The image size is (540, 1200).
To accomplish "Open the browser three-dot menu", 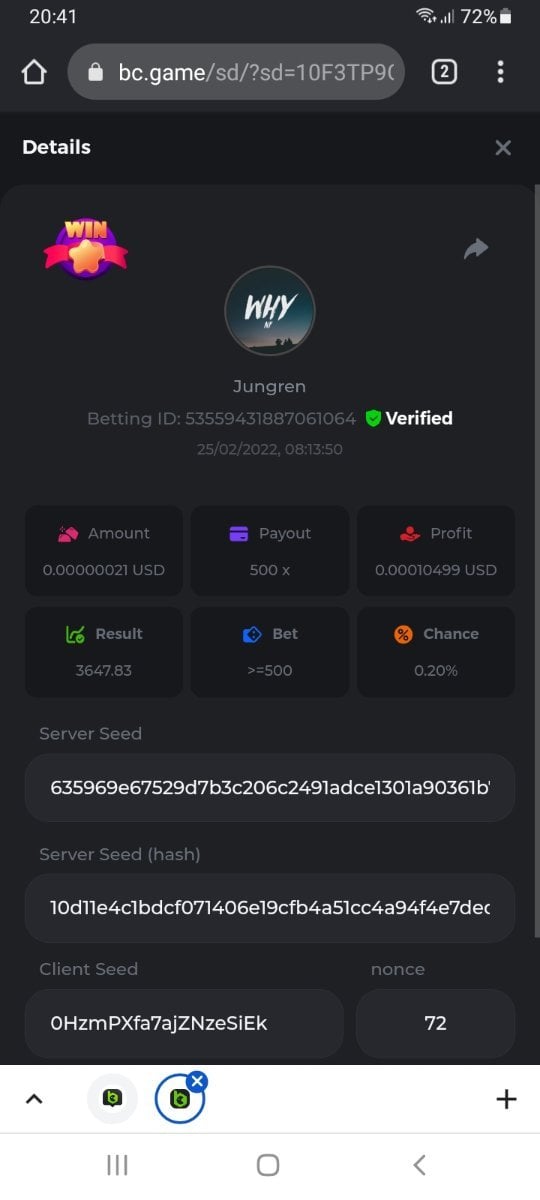I will 500,72.
